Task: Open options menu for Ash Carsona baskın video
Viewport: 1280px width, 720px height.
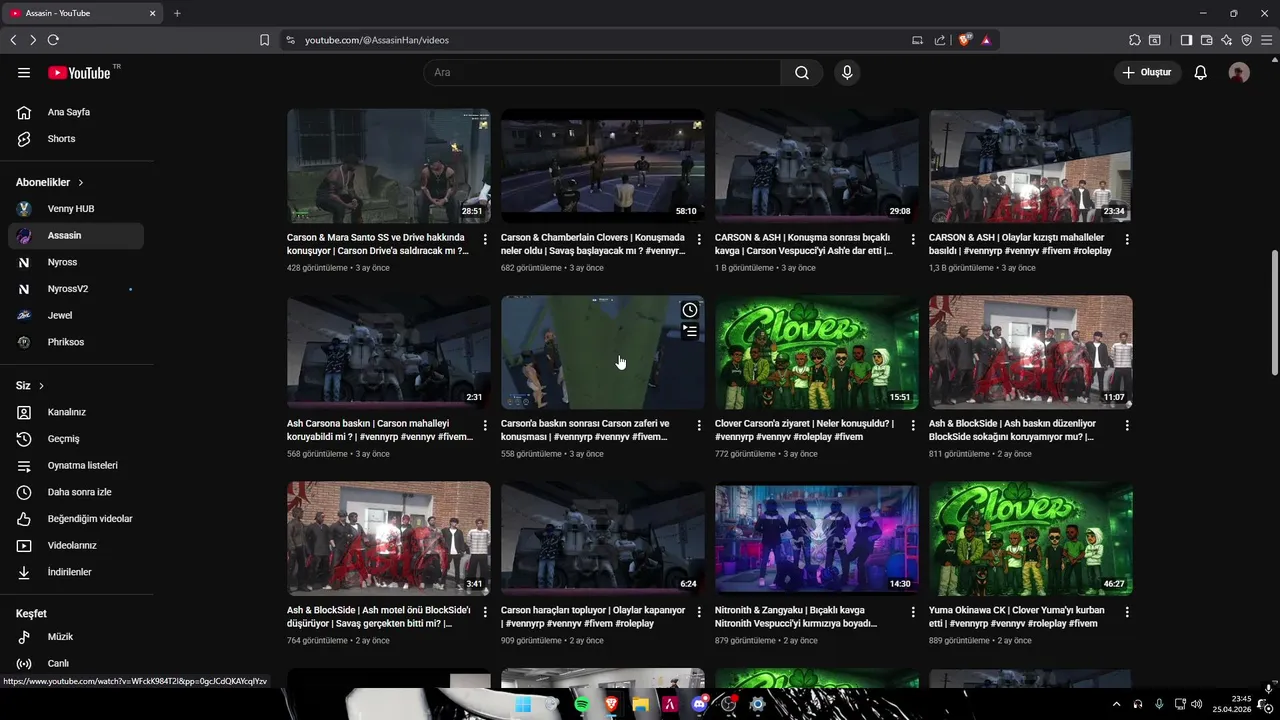Action: click(x=485, y=426)
